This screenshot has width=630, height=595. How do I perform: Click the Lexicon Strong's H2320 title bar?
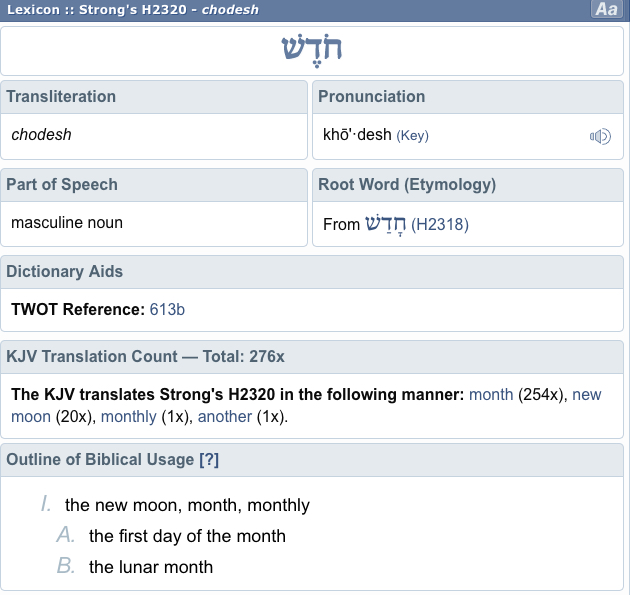(x=134, y=10)
